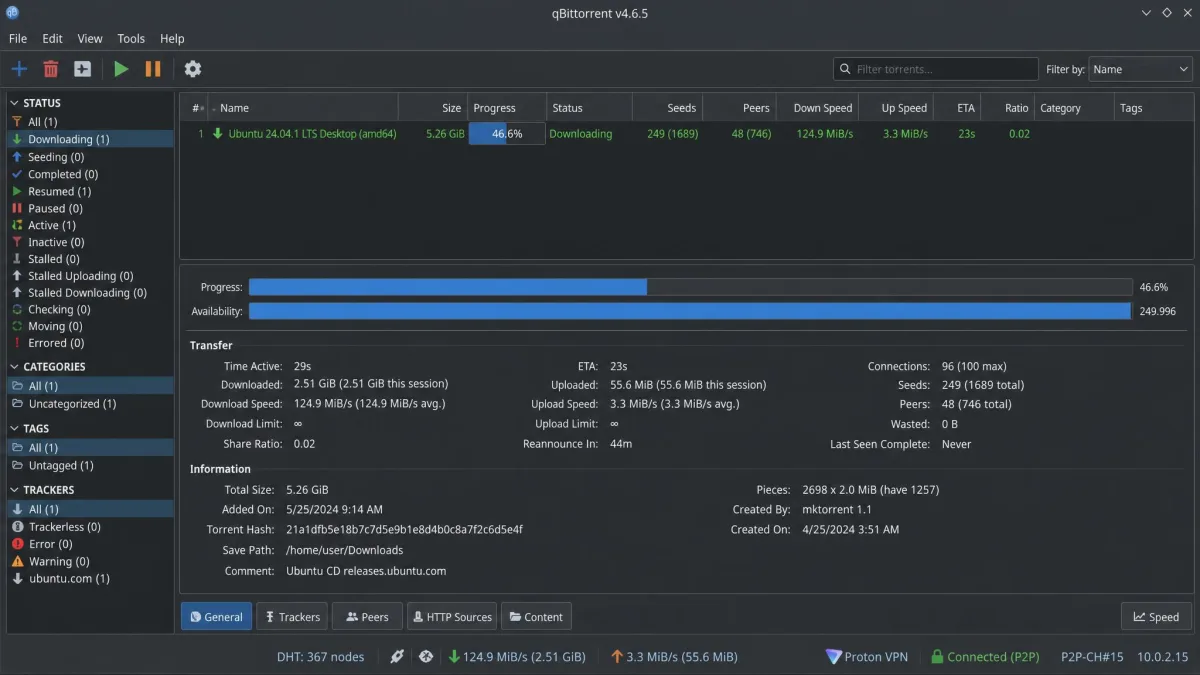Open Options via the gear icon

193,69
